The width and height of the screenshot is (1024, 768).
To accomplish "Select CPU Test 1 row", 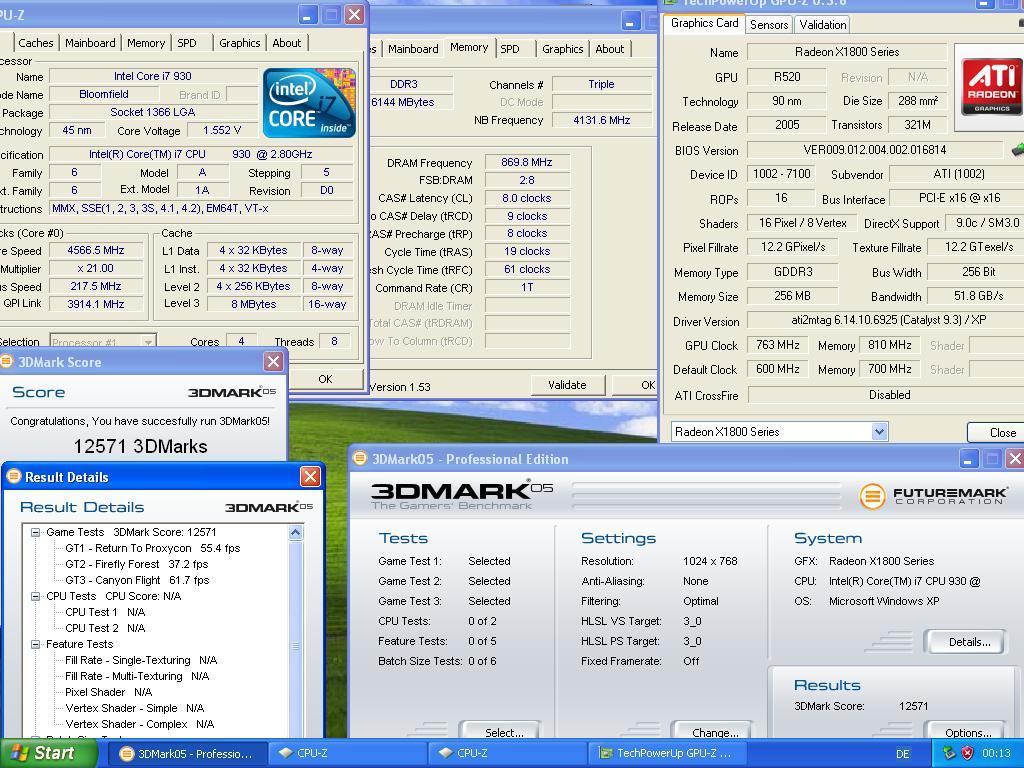I will pos(105,612).
